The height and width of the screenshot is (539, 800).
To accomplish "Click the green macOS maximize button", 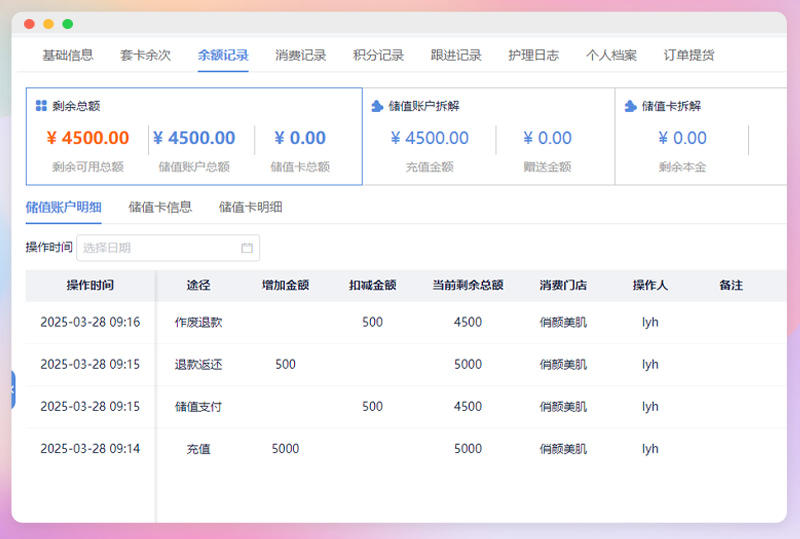I will click(67, 23).
